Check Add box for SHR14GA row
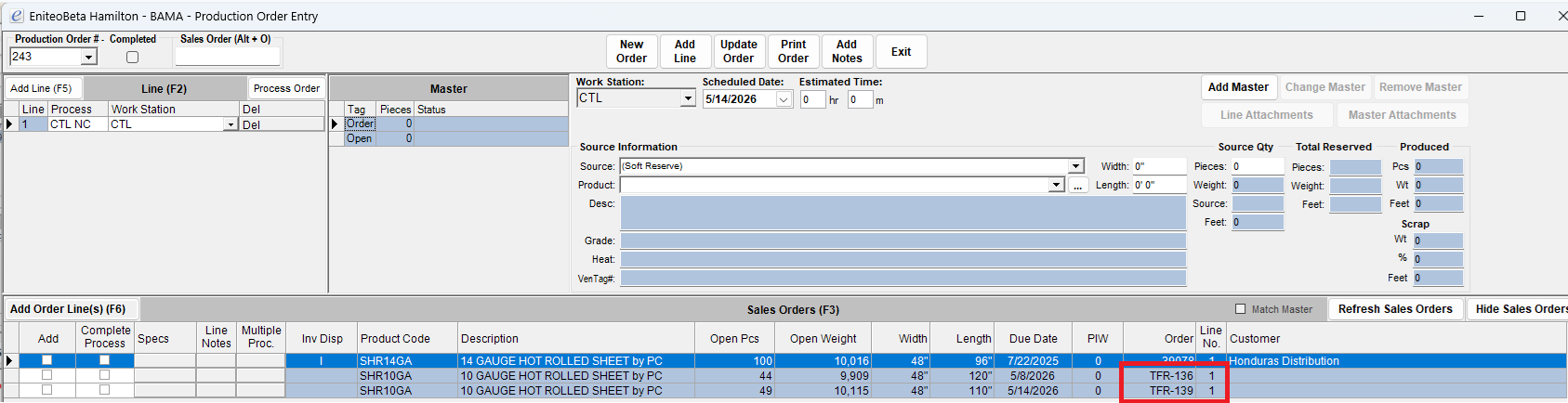 [x=46, y=360]
